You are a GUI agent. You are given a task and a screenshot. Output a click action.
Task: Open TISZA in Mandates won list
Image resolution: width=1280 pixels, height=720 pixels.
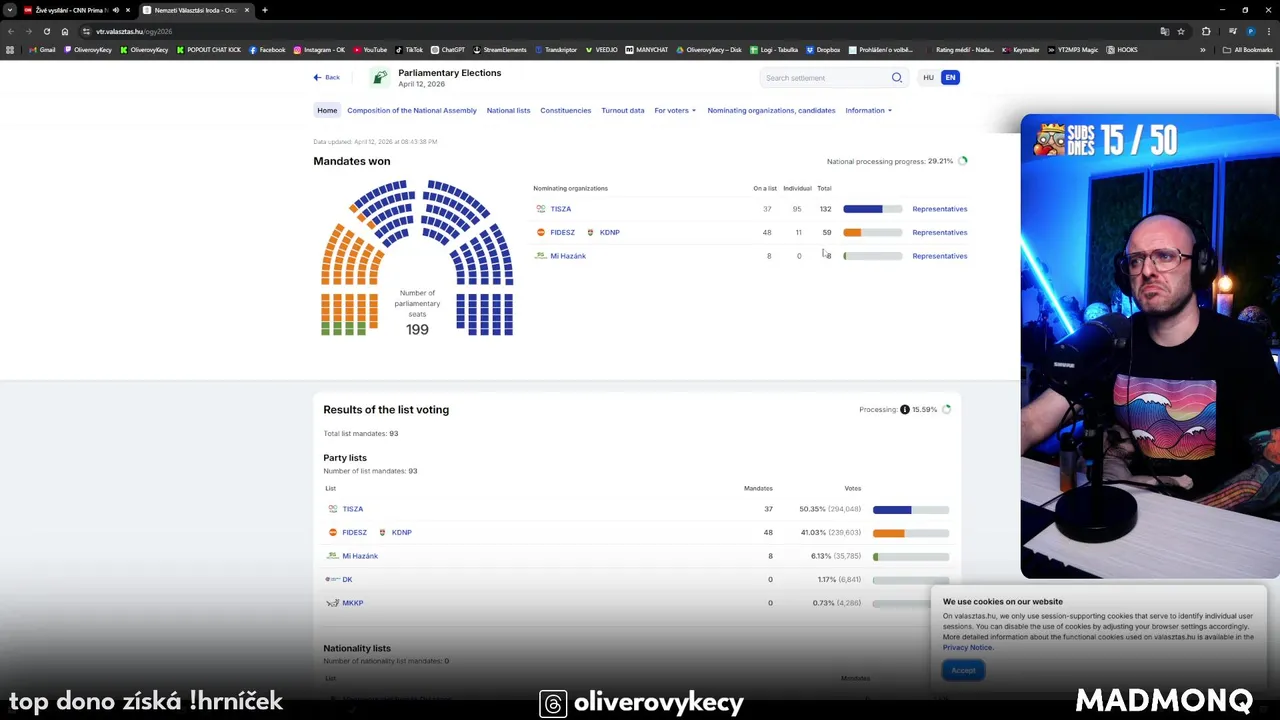pos(561,209)
